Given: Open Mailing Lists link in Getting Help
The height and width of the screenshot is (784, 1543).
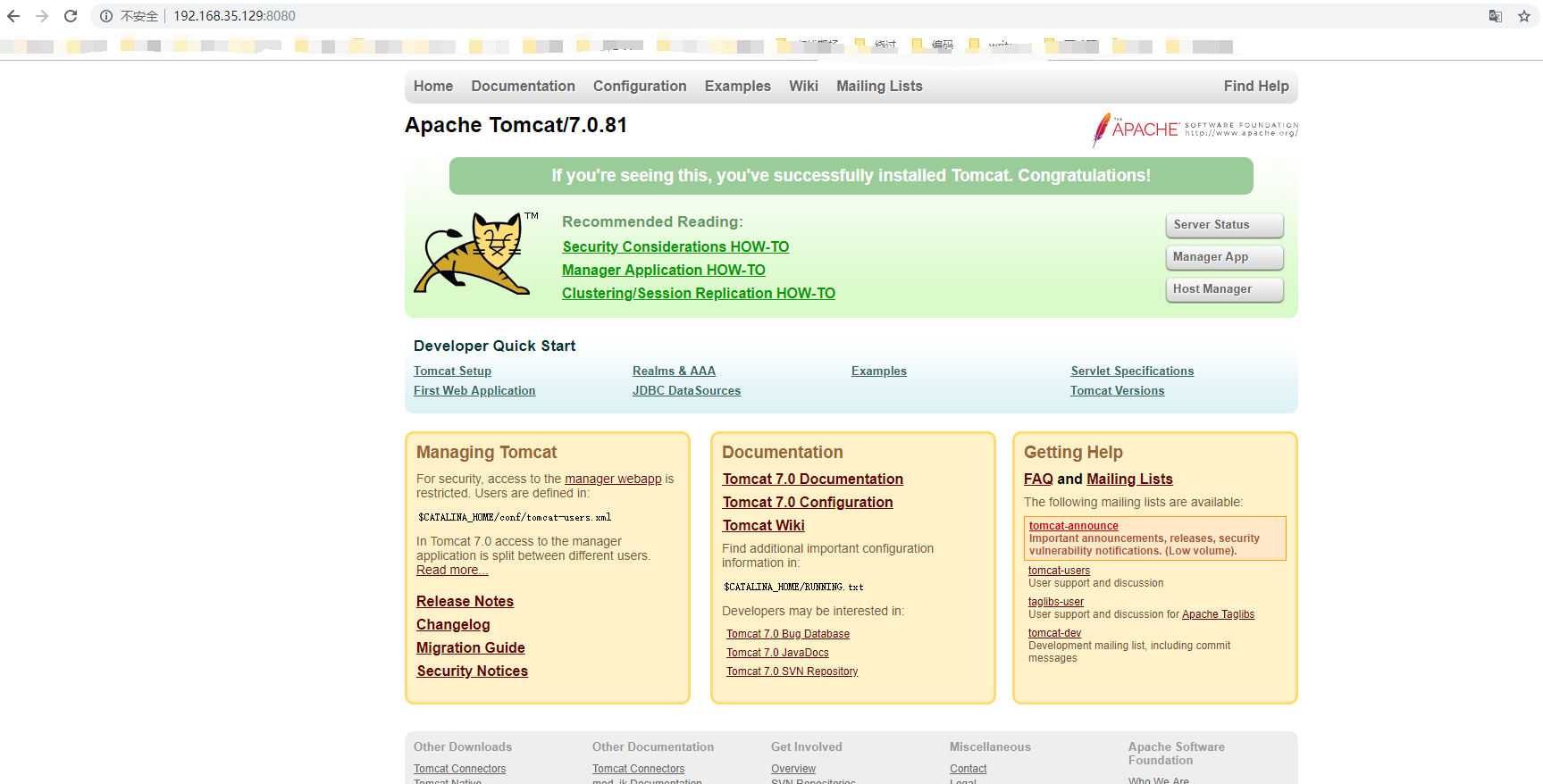Looking at the screenshot, I should (1129, 479).
